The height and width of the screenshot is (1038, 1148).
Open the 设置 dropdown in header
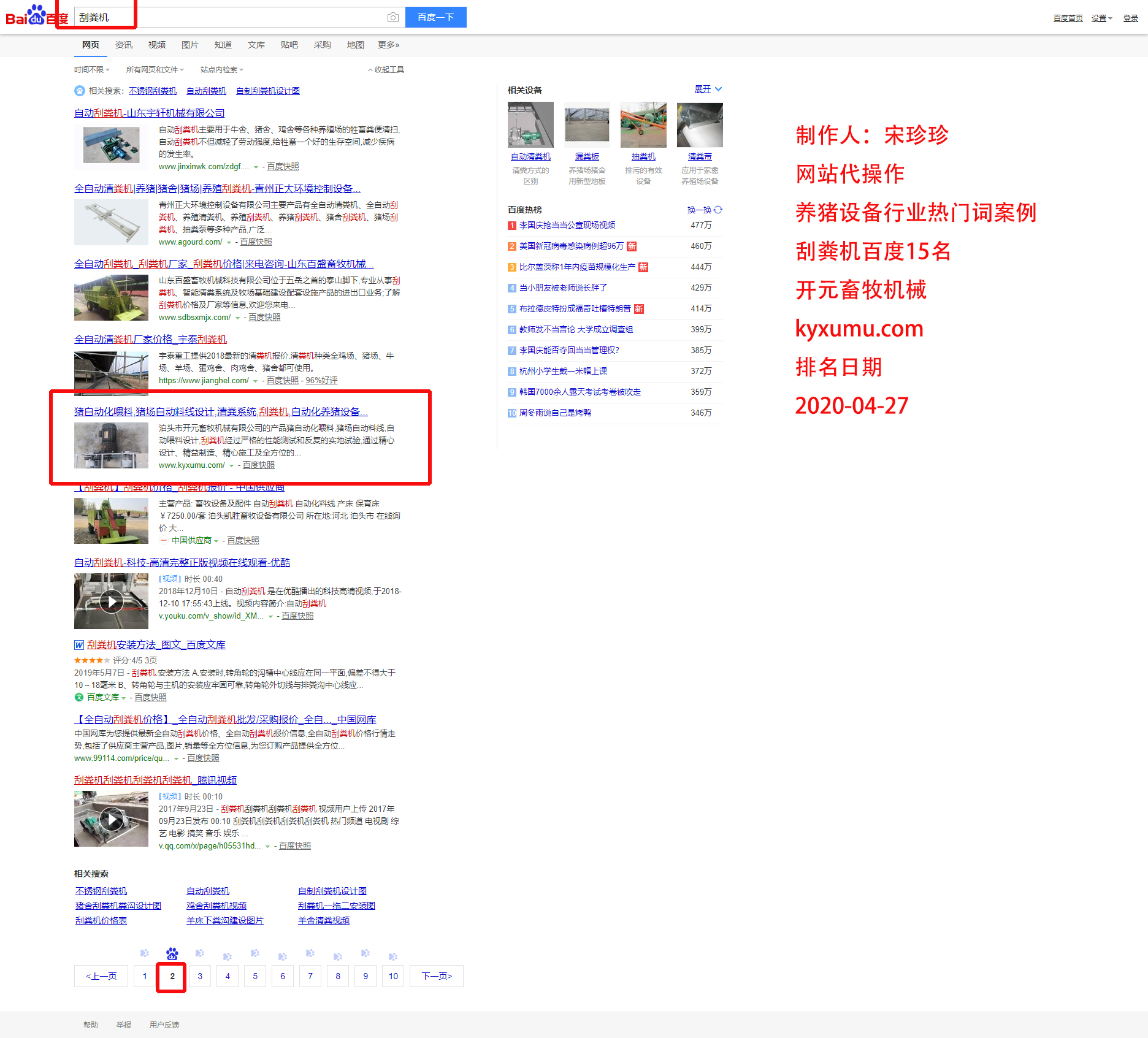[x=1101, y=18]
